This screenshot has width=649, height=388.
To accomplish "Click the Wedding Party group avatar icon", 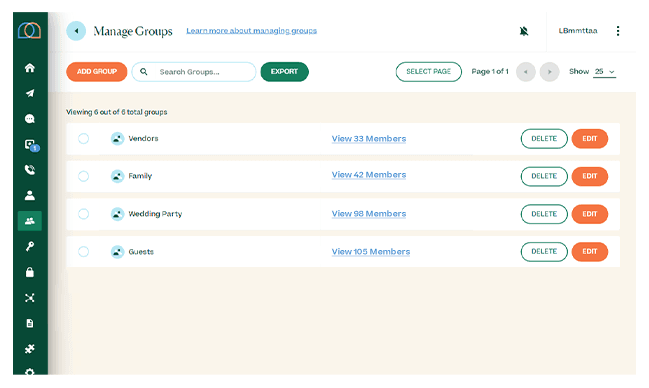I will pos(118,214).
